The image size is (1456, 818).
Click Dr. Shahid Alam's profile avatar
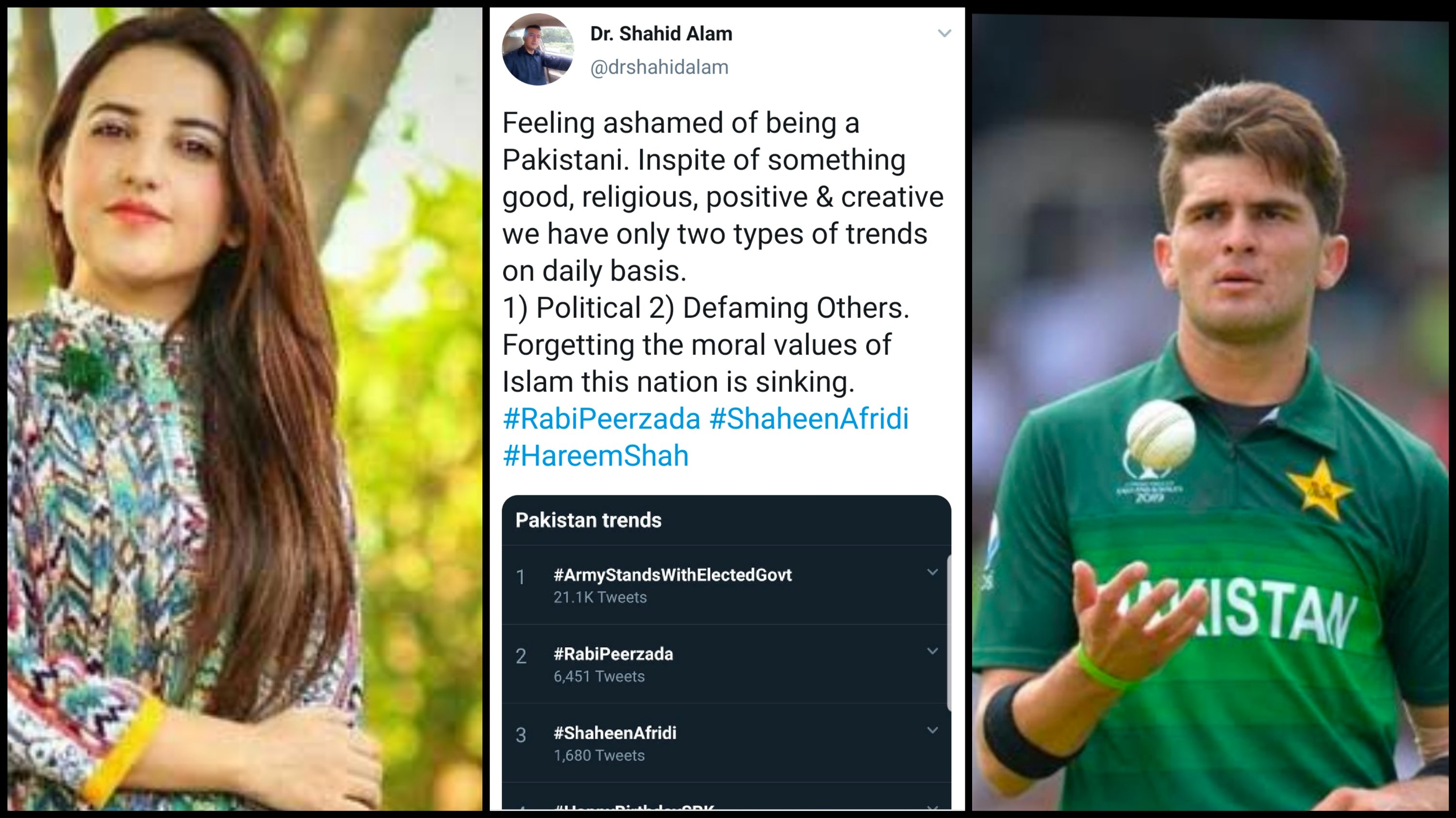click(538, 49)
